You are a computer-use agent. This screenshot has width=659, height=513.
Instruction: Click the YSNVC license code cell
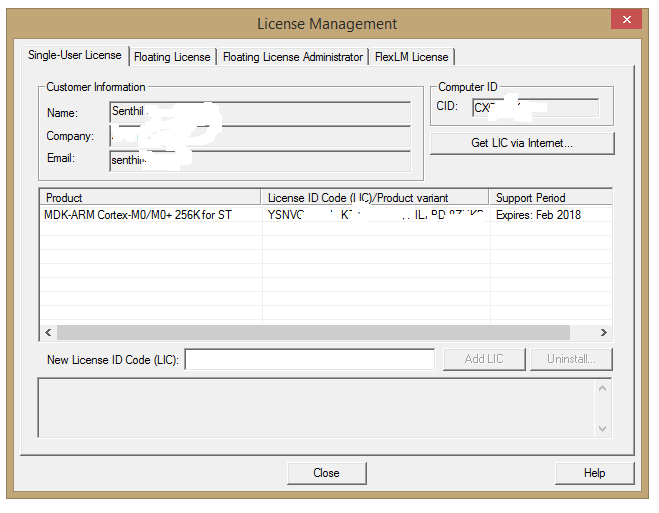[x=376, y=215]
